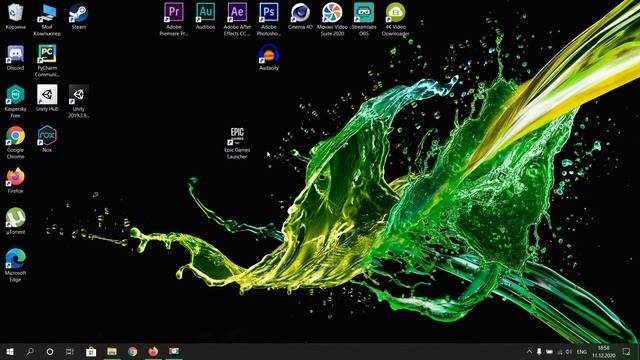
Task: Open the Action Center notifications
Action: 627,352
